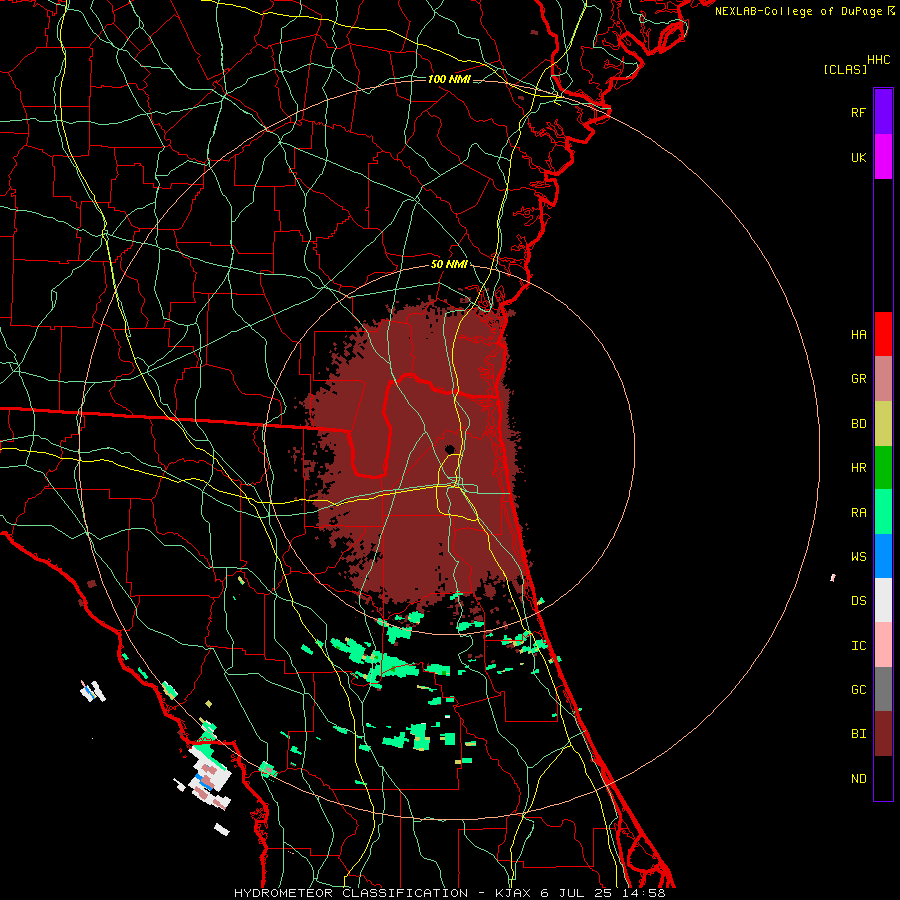The height and width of the screenshot is (900, 900).
Task: Click the HA legend label
Action: 858,334
